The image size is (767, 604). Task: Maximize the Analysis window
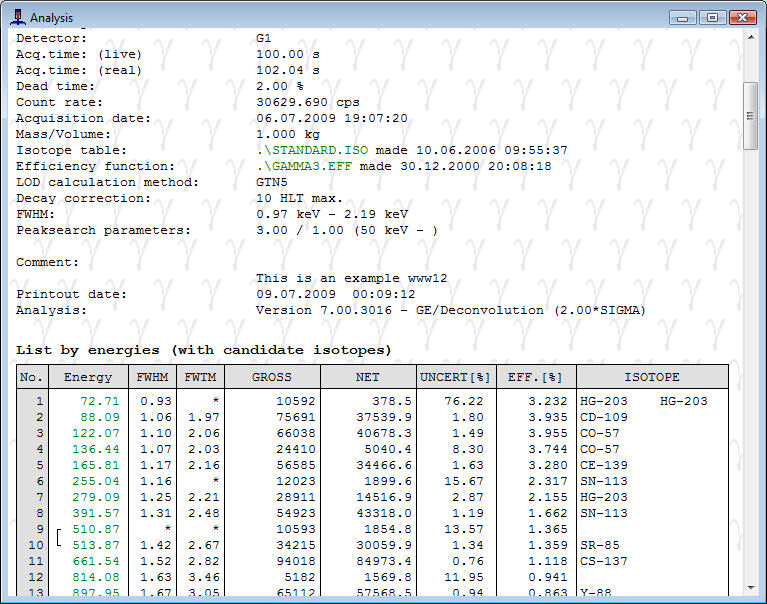[712, 17]
